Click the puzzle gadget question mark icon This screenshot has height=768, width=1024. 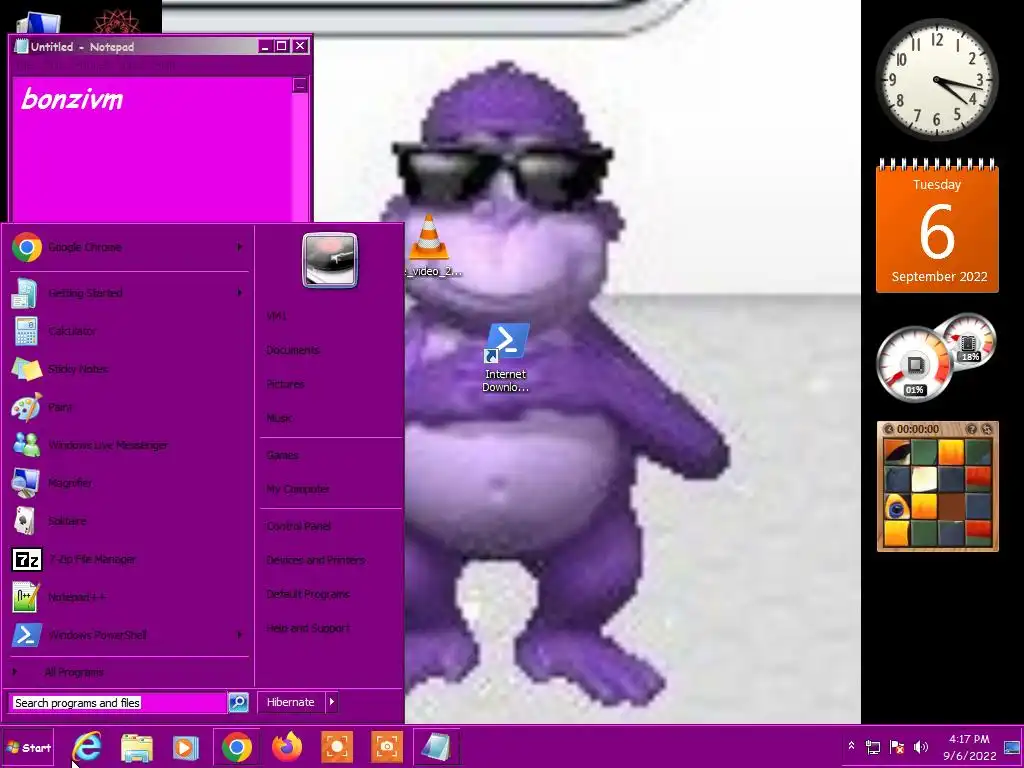pos(971,429)
